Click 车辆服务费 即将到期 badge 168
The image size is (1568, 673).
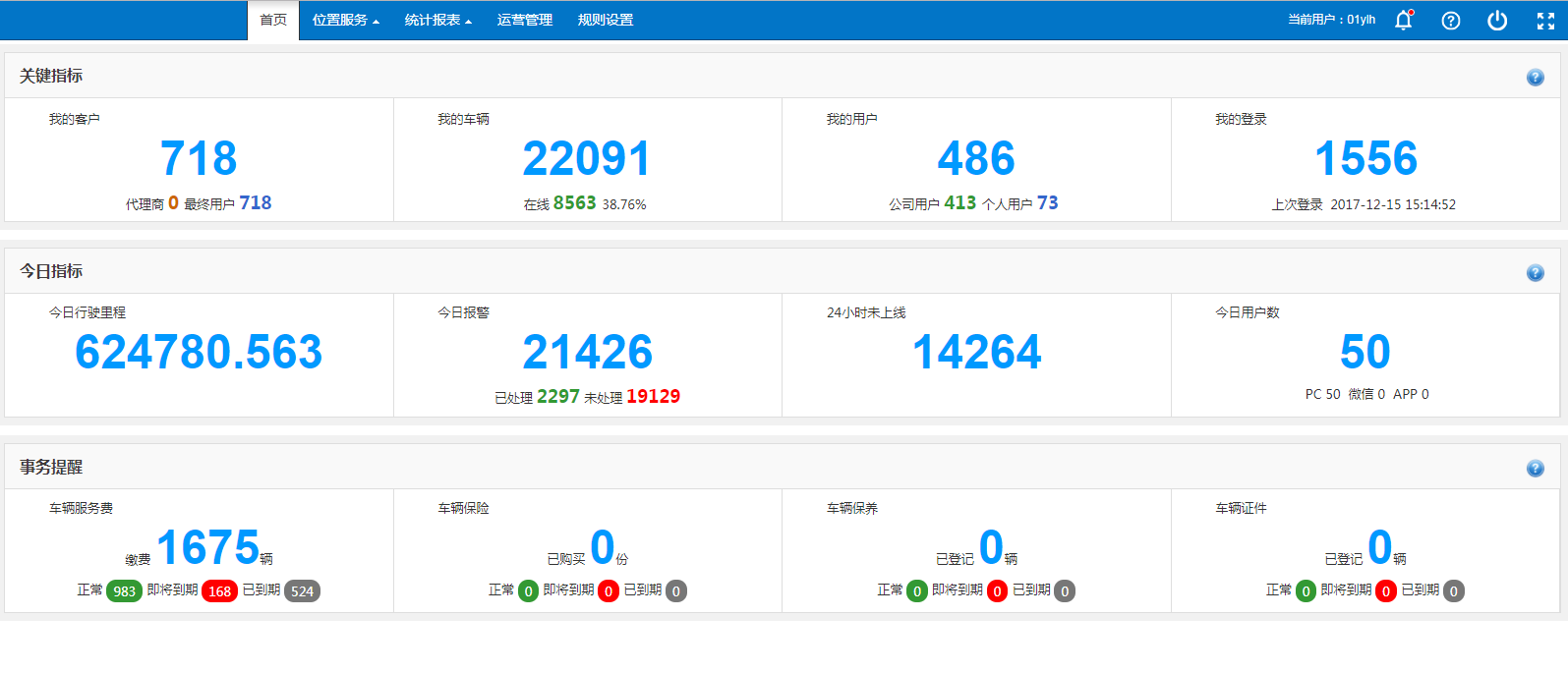219,591
